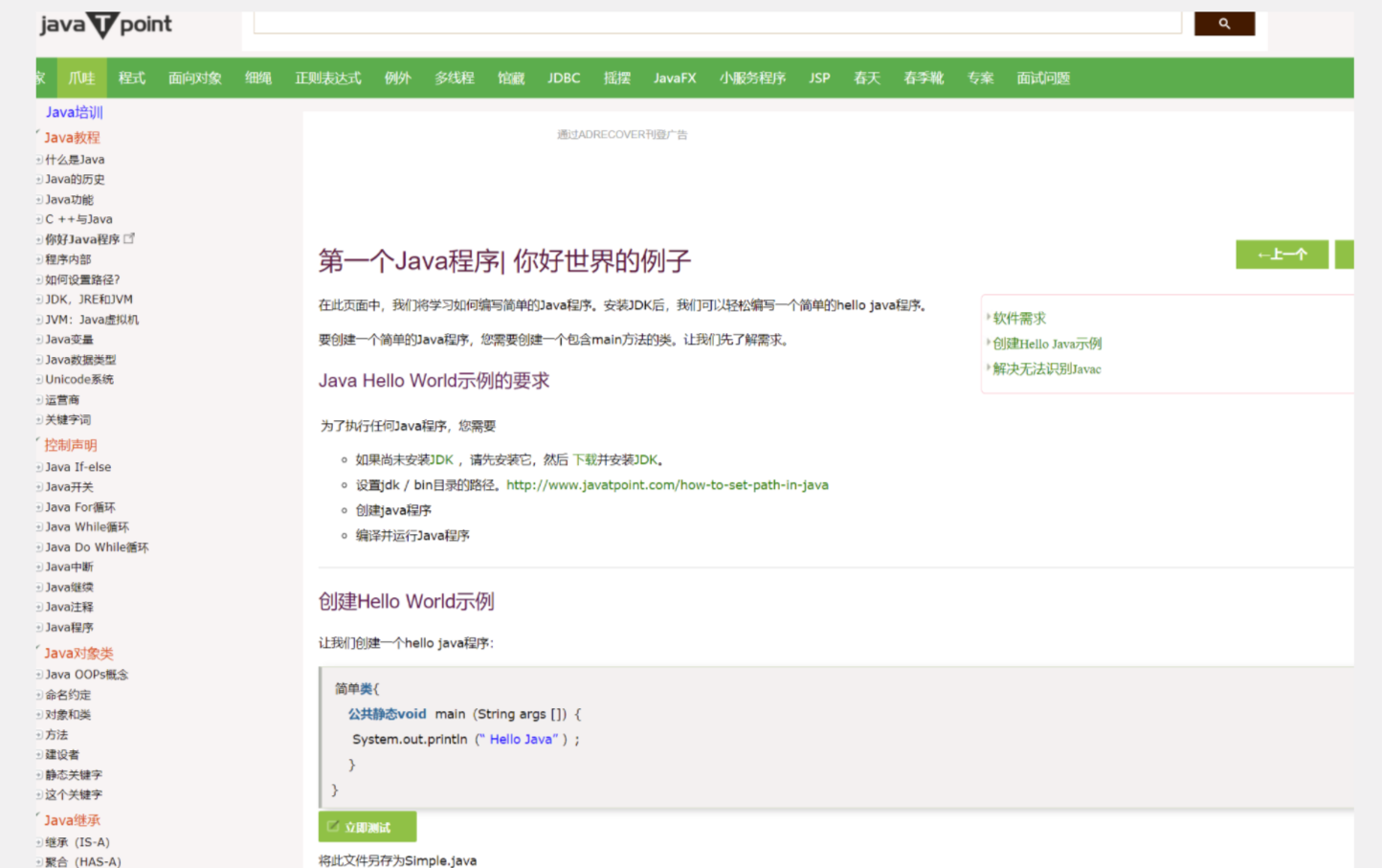Open the 正则表达式 menu item
The image size is (1382, 868).
tap(328, 78)
